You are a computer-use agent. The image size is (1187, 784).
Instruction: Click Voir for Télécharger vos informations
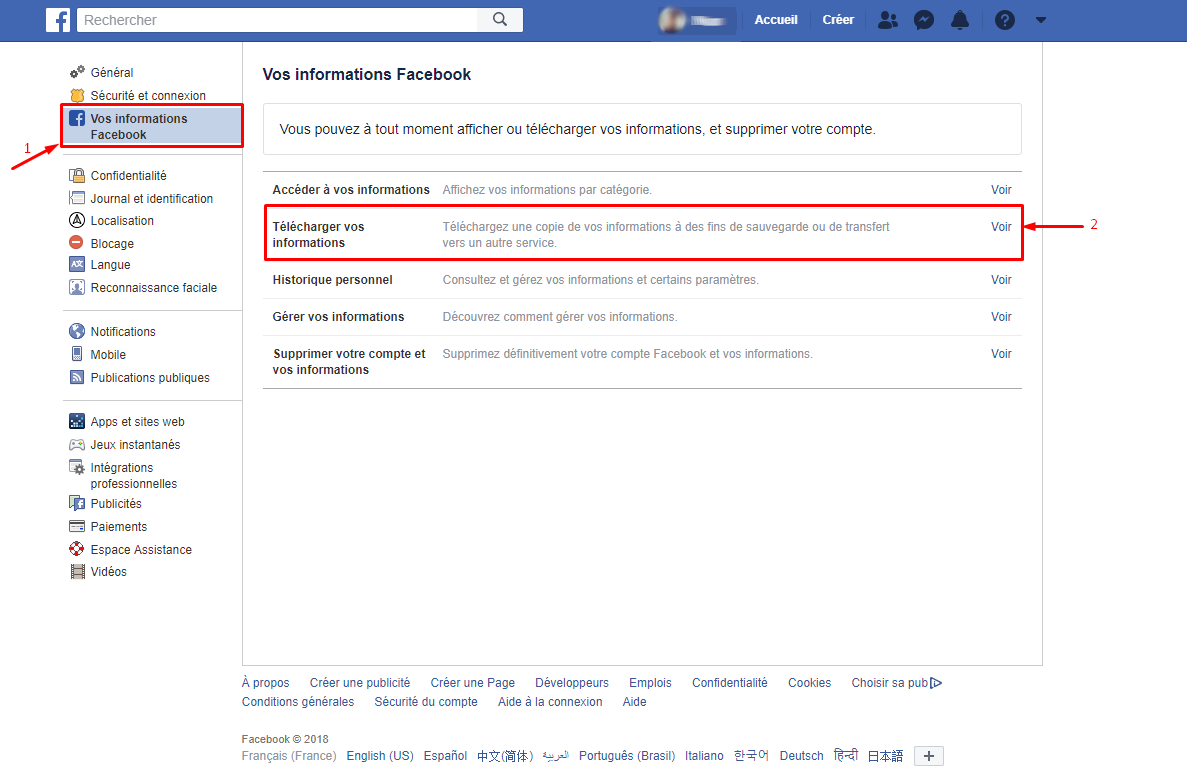(1001, 227)
